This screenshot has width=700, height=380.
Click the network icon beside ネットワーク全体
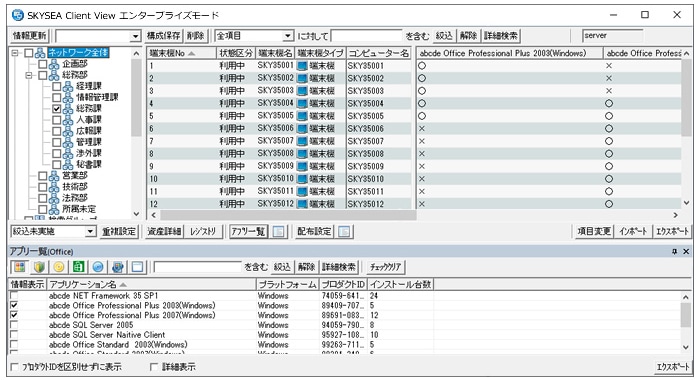coord(40,53)
